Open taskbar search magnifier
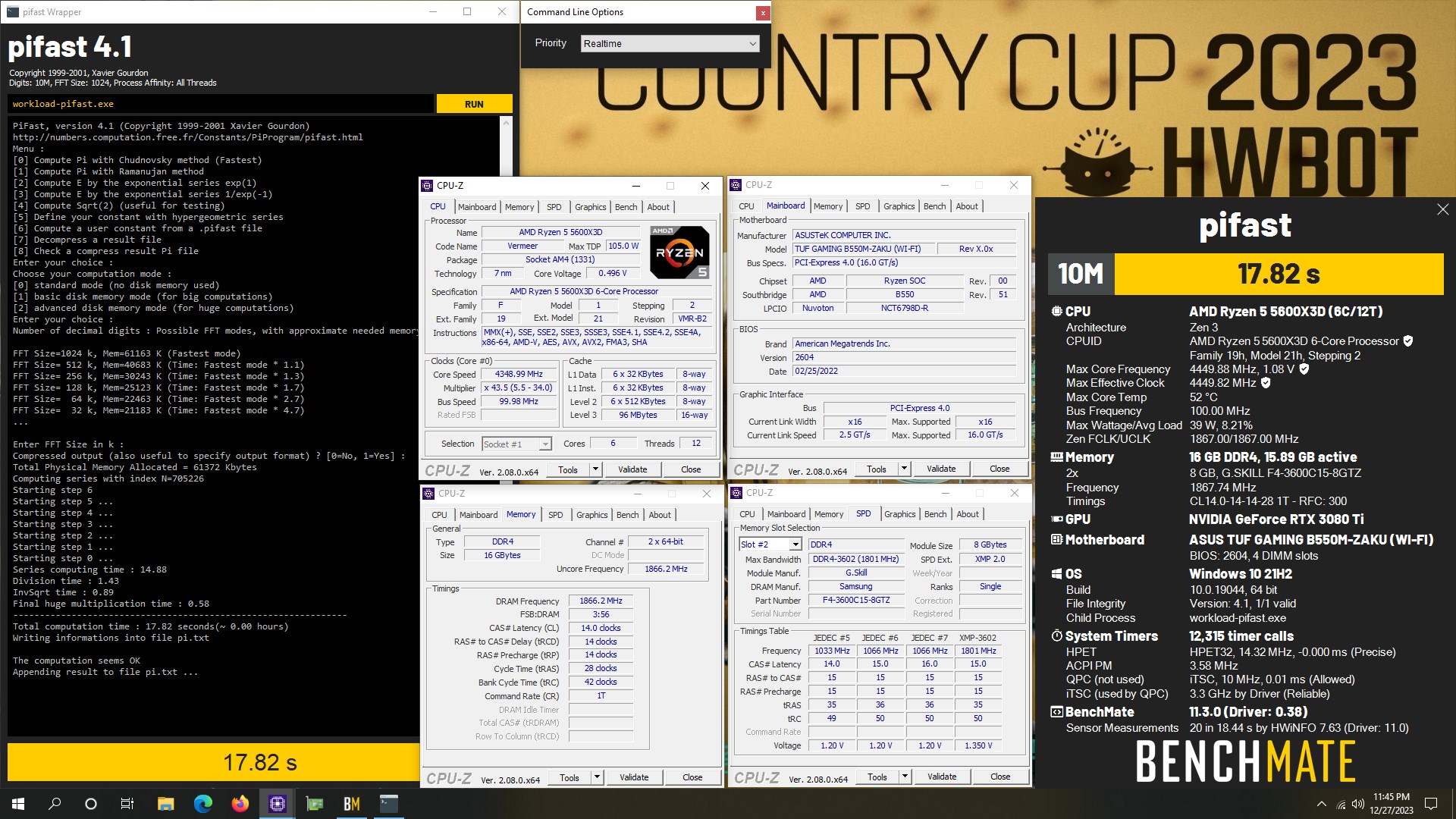This screenshot has width=1456, height=819. [55, 804]
